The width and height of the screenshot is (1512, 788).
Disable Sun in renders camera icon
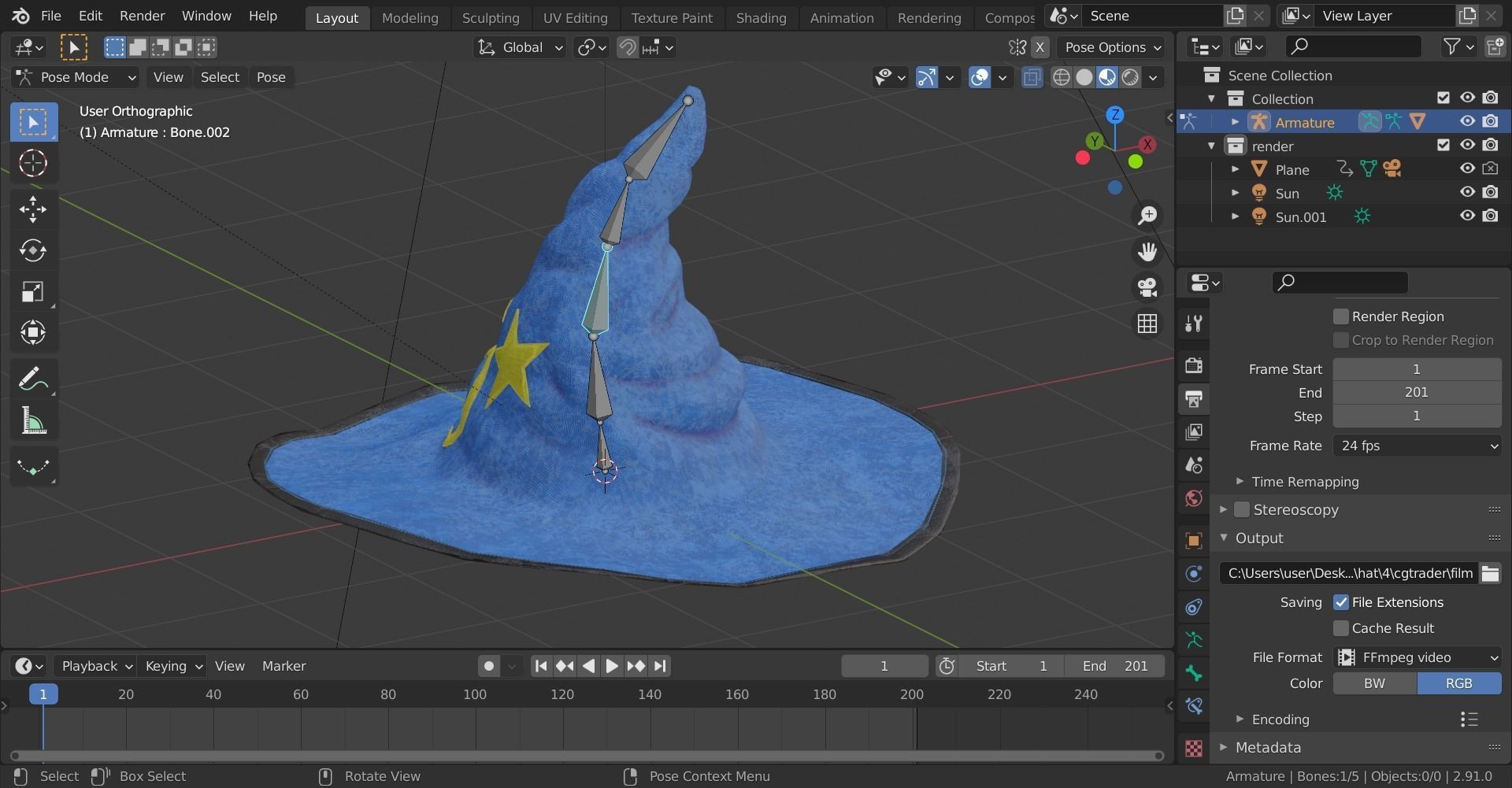pos(1490,193)
